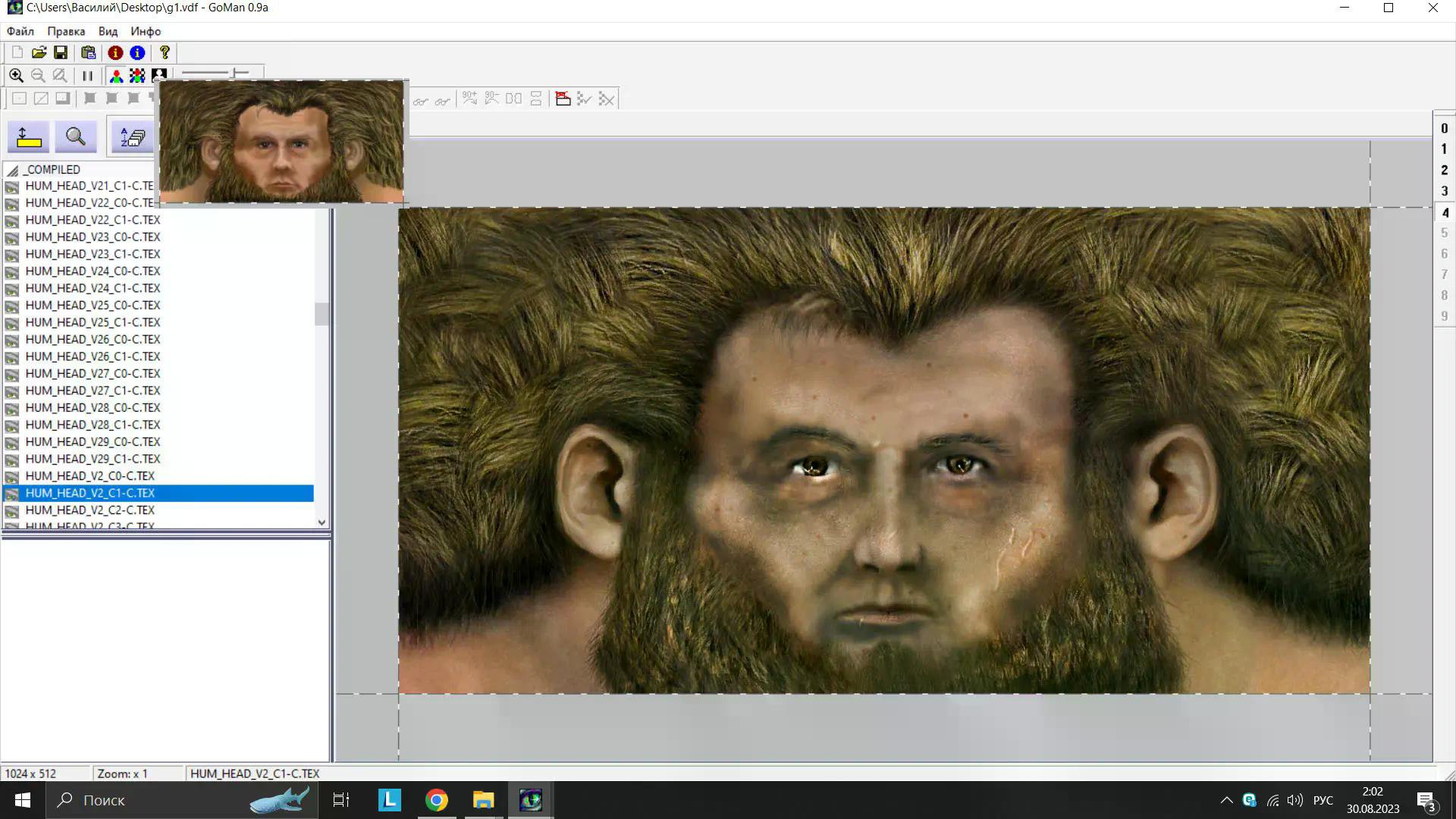Screen dimensions: 1456x819
Task: Show hidden system tray icons chevron
Action: click(1226, 800)
